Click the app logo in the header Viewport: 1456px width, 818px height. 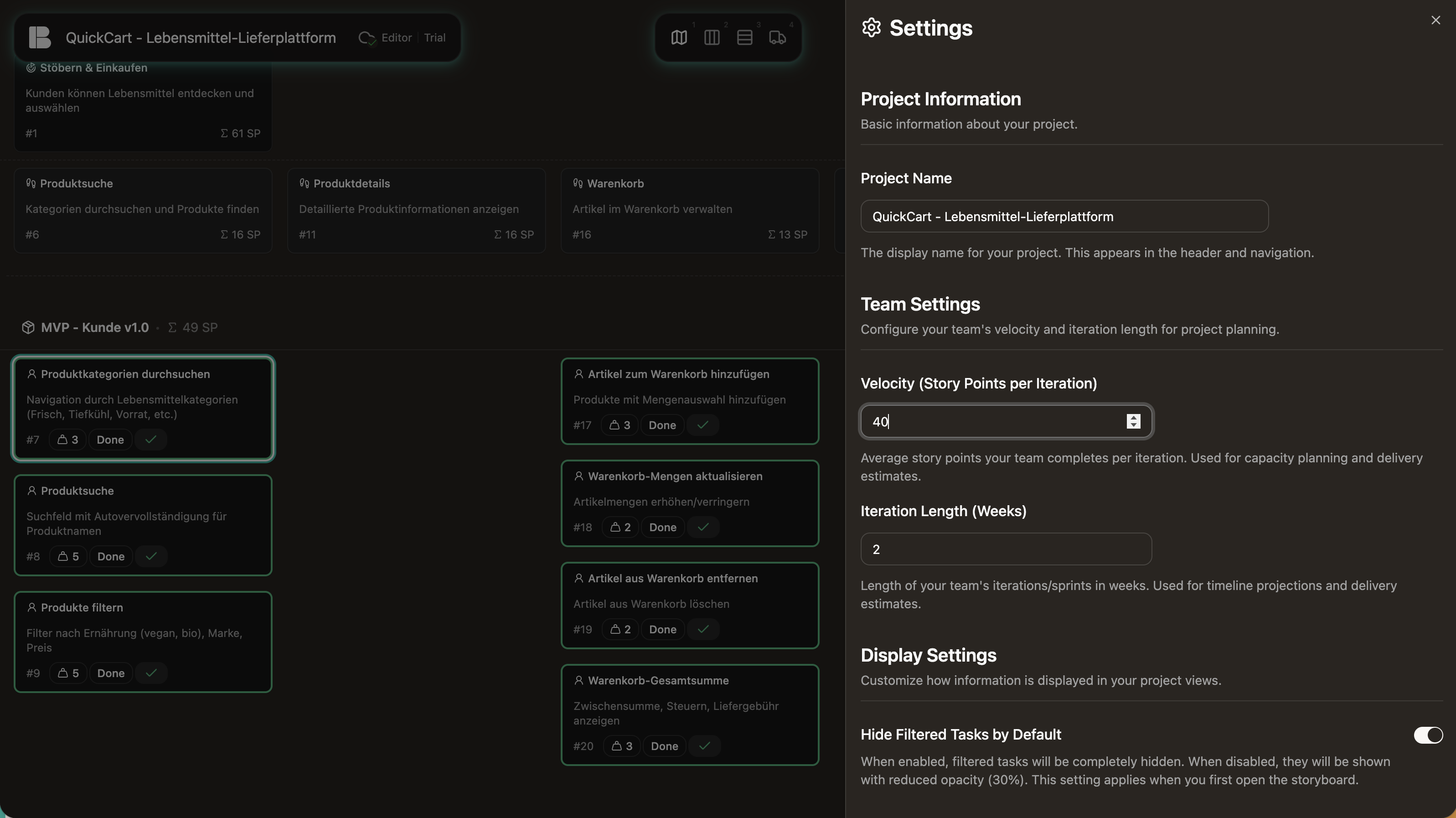pyautogui.click(x=40, y=38)
